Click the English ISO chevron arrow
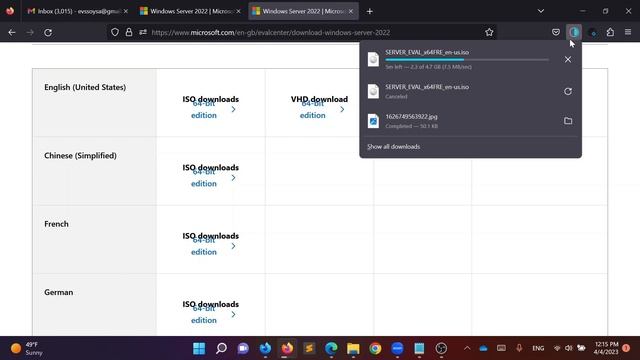 (233, 109)
